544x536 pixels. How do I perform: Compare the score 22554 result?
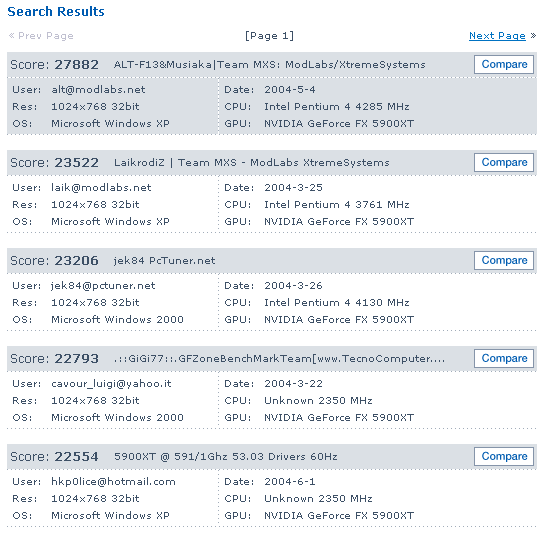[504, 457]
